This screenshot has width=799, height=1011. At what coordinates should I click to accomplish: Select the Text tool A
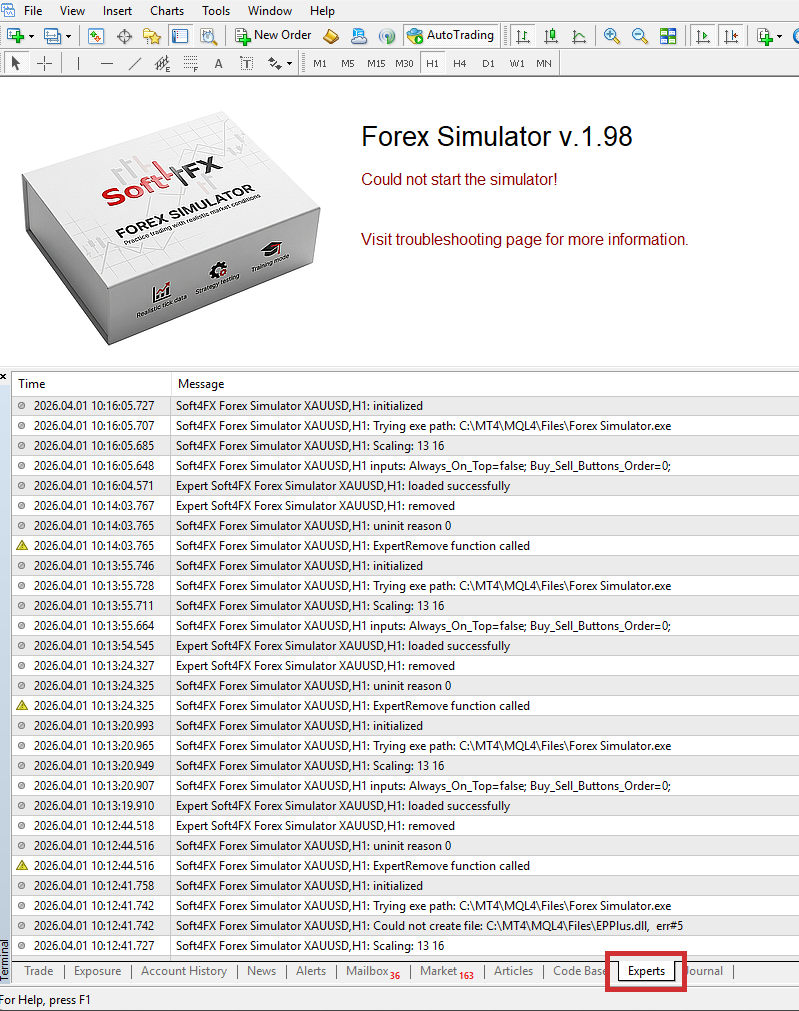219,63
